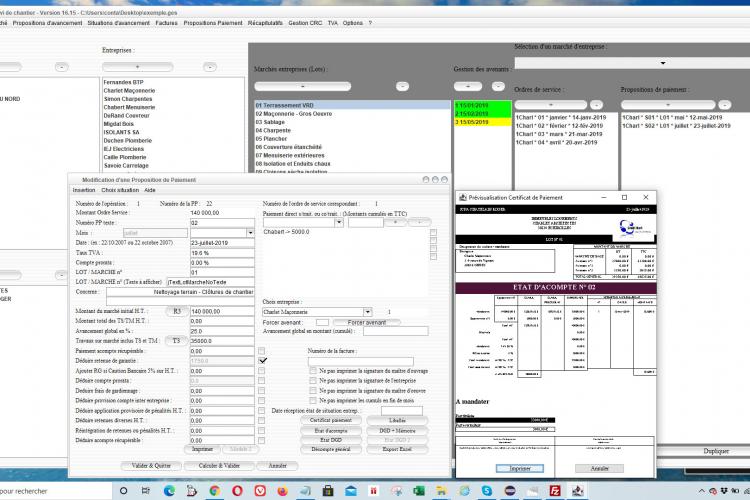Viewport: 750px width, 500px height.
Task: Show hidden system tray icons
Action: tap(702, 491)
